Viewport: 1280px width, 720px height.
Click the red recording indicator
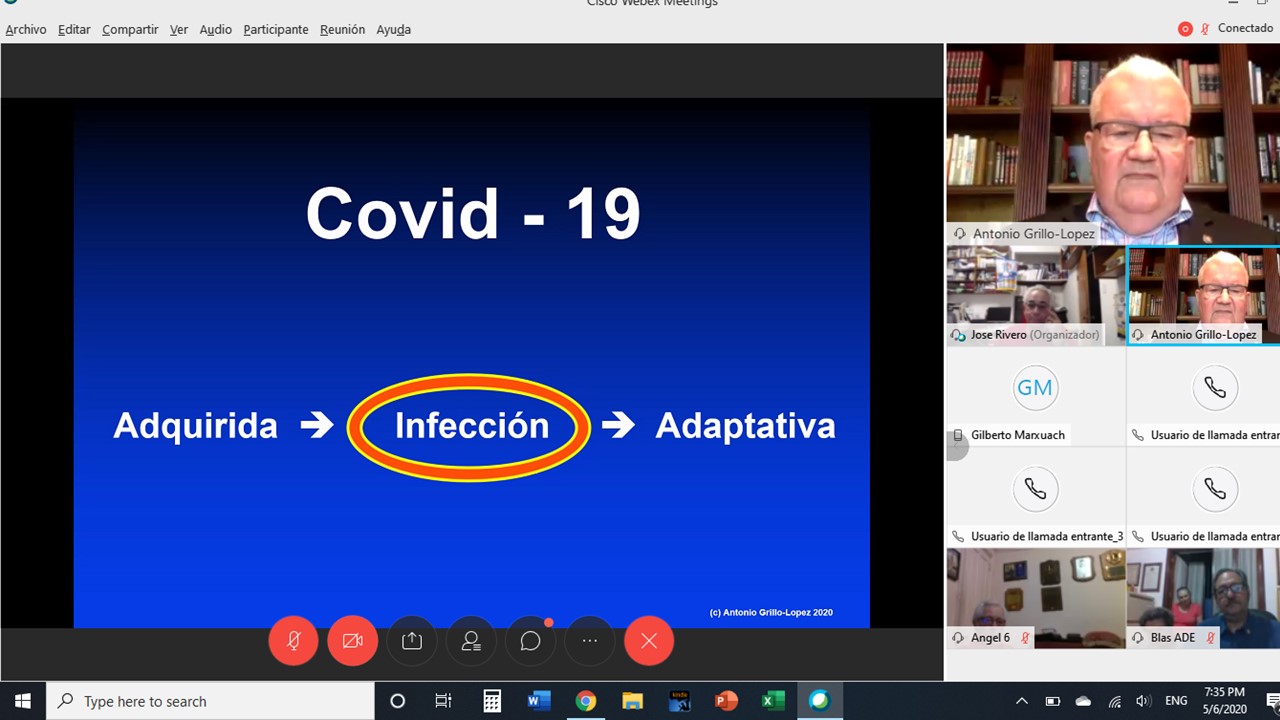[x=1185, y=29]
